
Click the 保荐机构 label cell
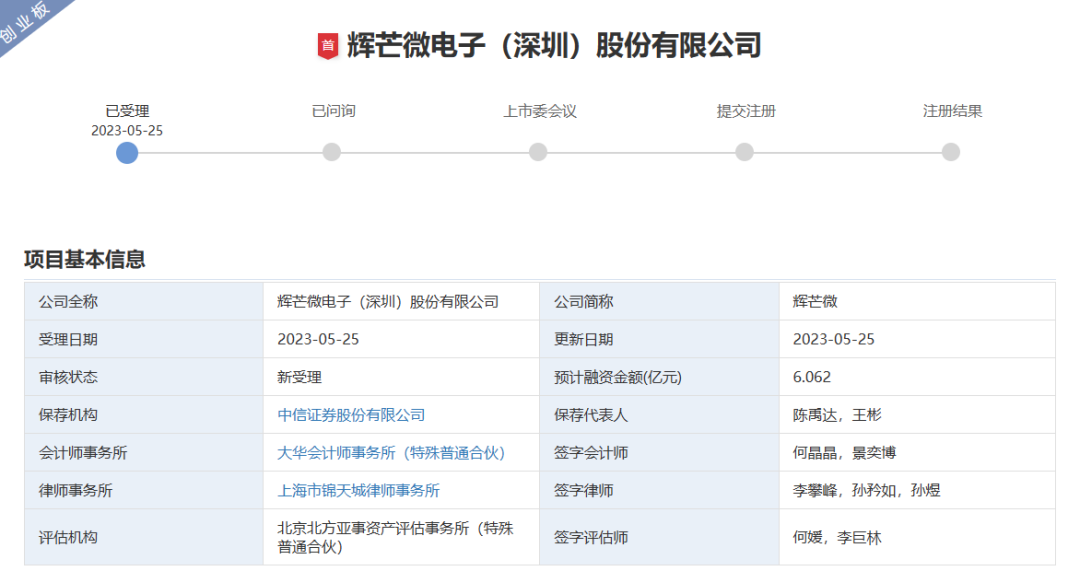click(x=144, y=415)
